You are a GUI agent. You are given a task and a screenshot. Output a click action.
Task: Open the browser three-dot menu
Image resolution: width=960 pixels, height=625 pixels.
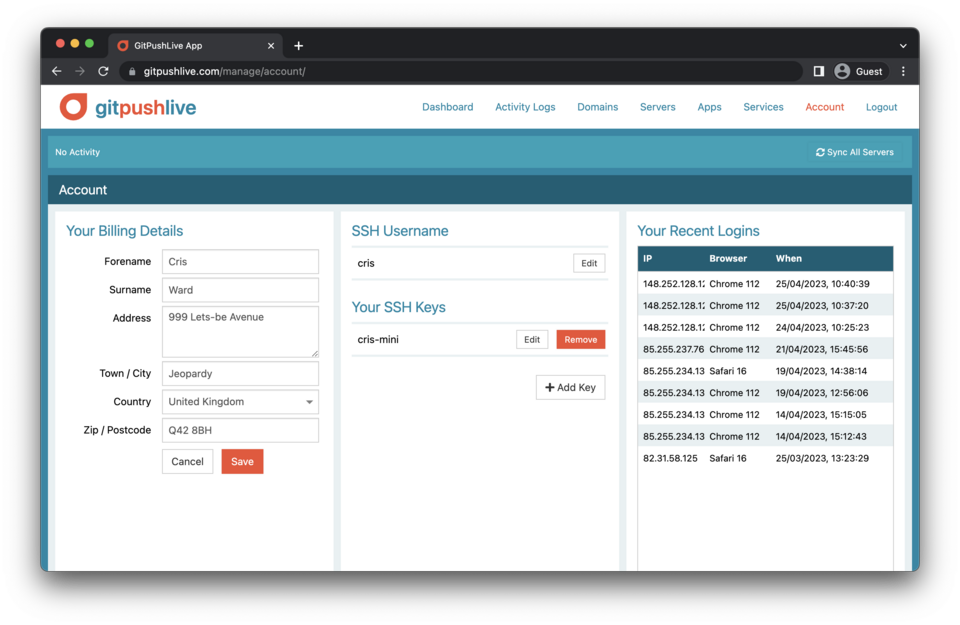903,71
